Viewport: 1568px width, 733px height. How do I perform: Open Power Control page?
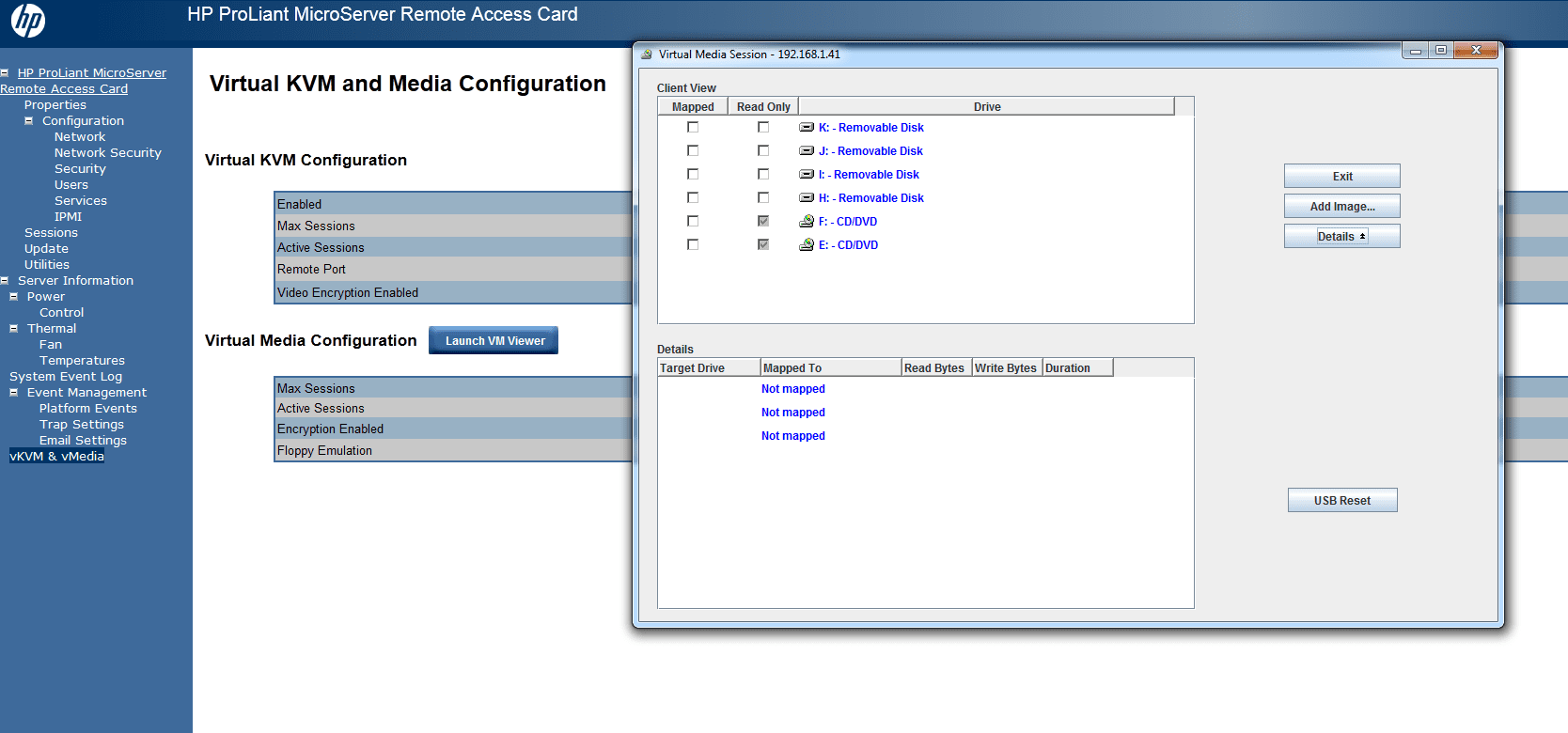tap(61, 312)
